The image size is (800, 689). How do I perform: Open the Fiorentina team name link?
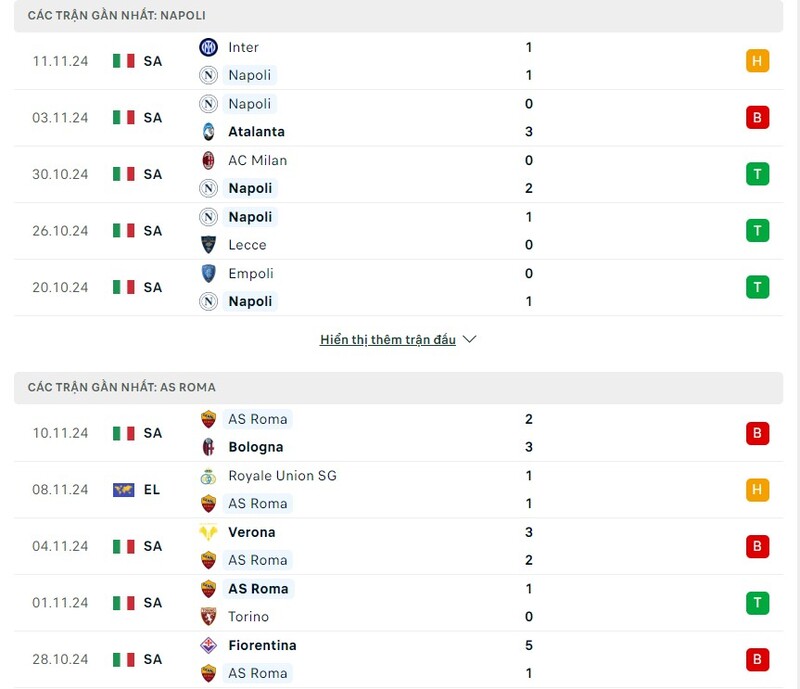262,645
